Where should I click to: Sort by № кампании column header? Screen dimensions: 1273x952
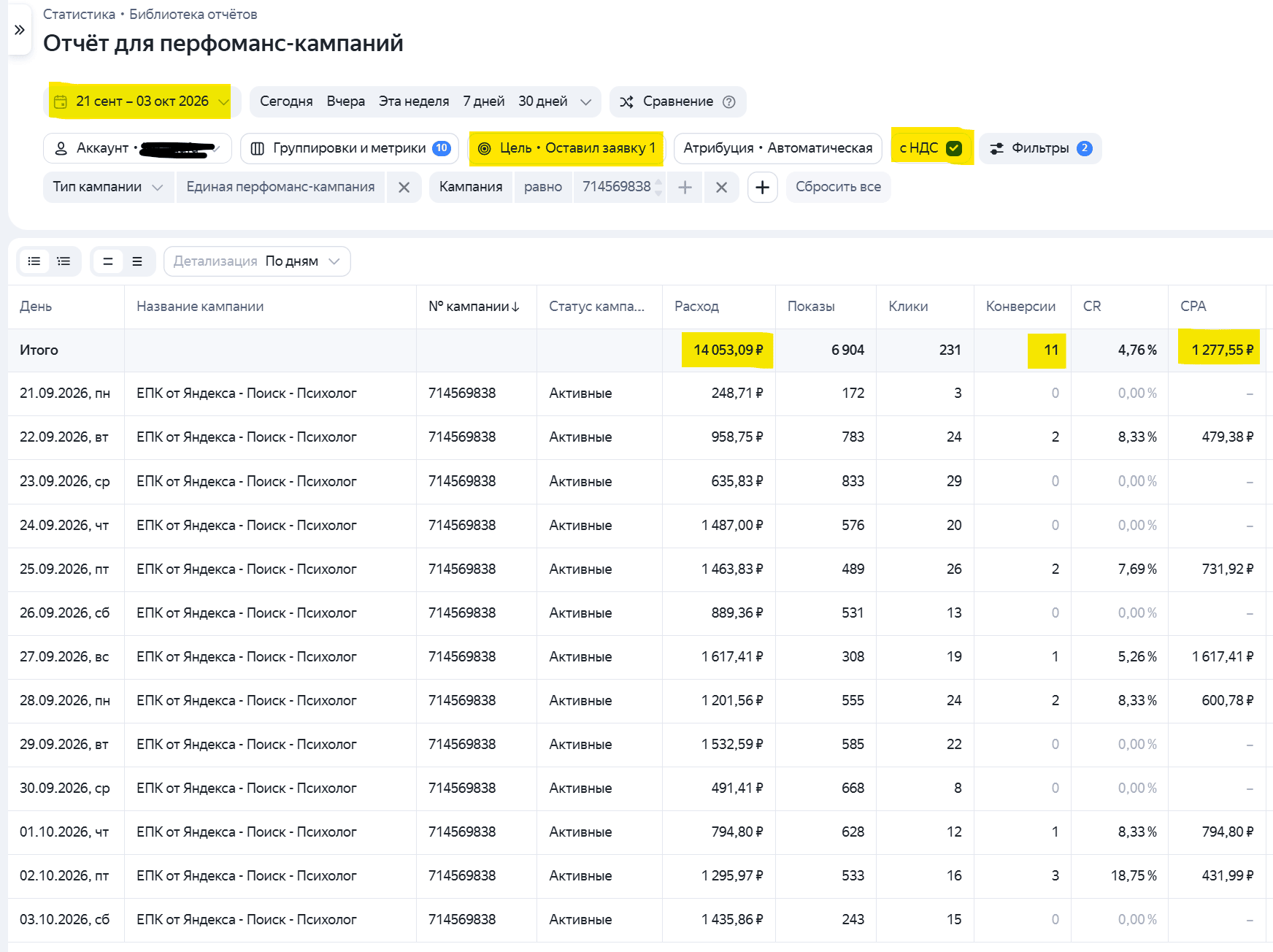[474, 307]
